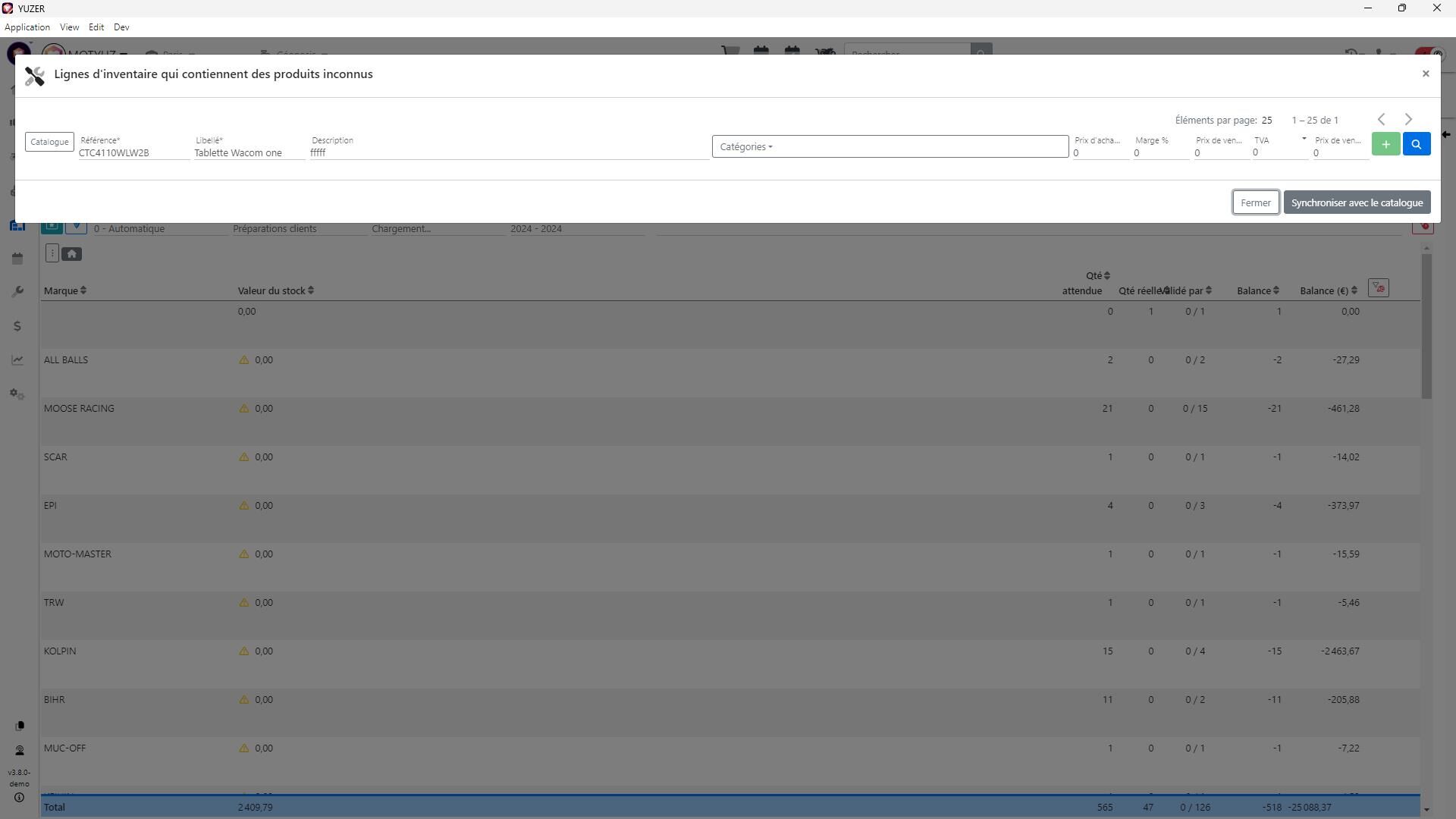Open the Application menu
The image size is (1456, 819).
click(x=27, y=27)
